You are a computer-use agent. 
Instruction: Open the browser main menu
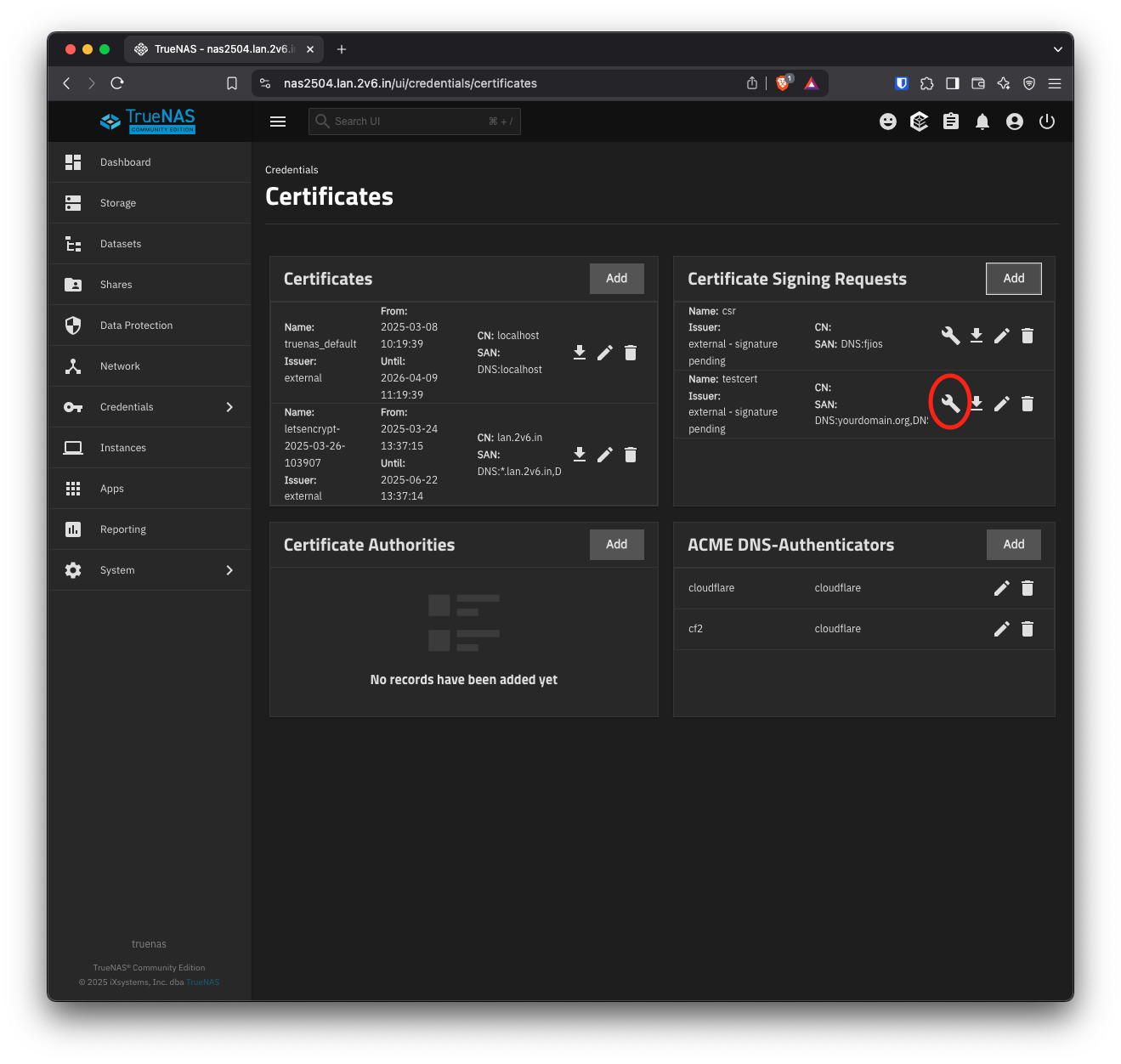point(1055,83)
